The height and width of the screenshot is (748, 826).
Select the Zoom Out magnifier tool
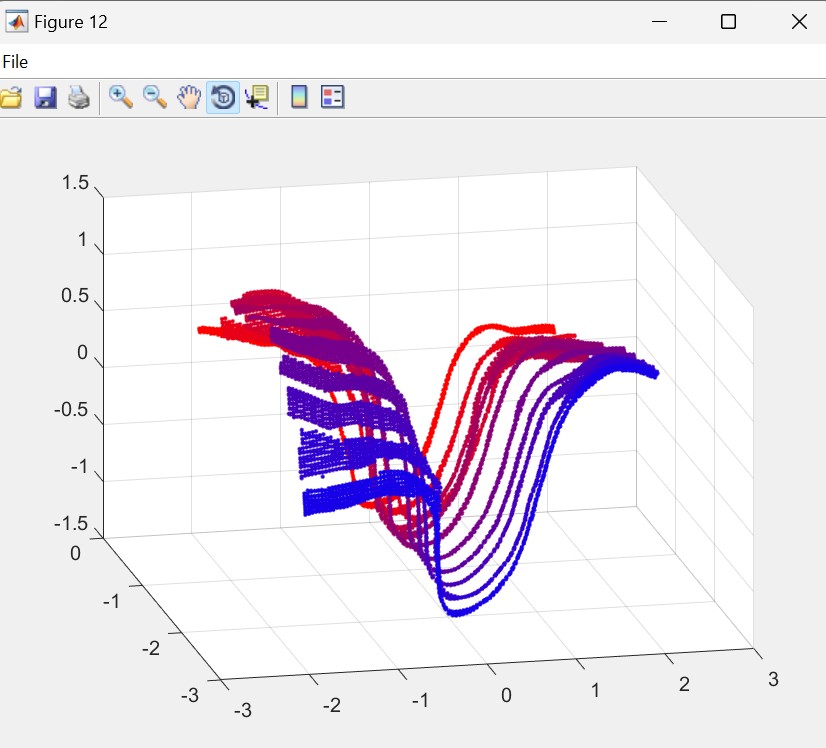[x=155, y=97]
